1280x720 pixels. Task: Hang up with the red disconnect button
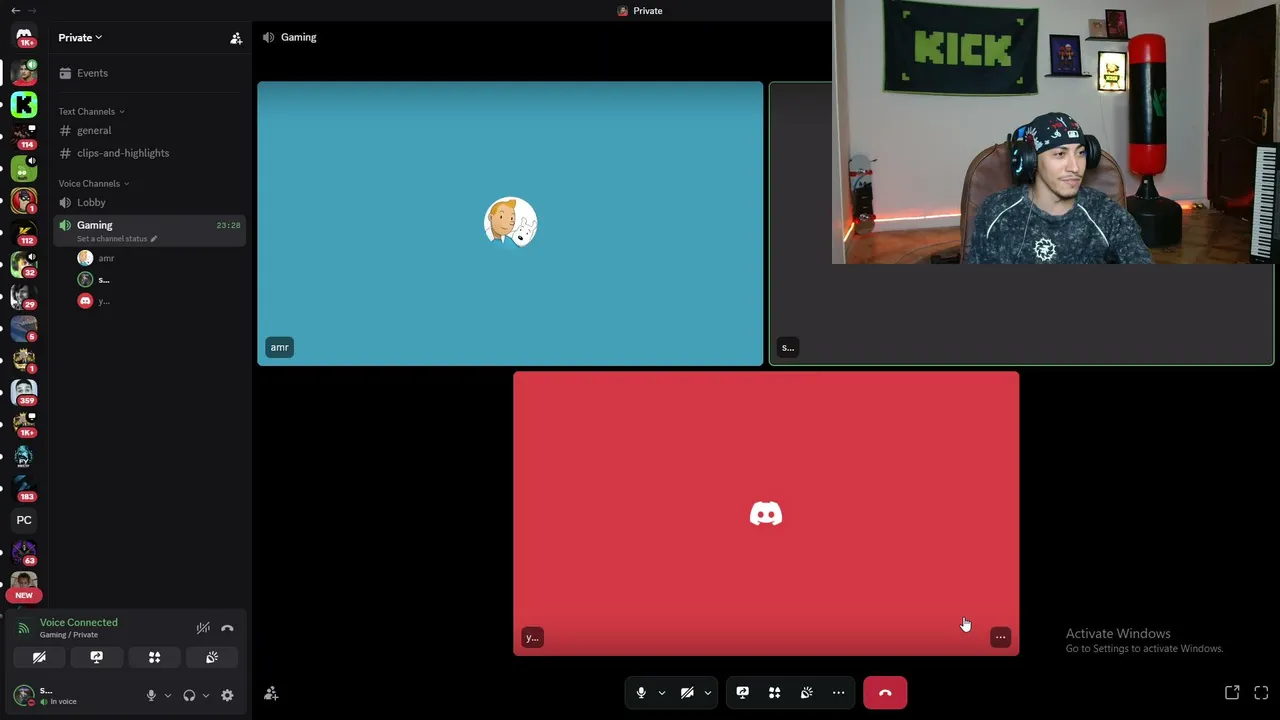click(885, 693)
